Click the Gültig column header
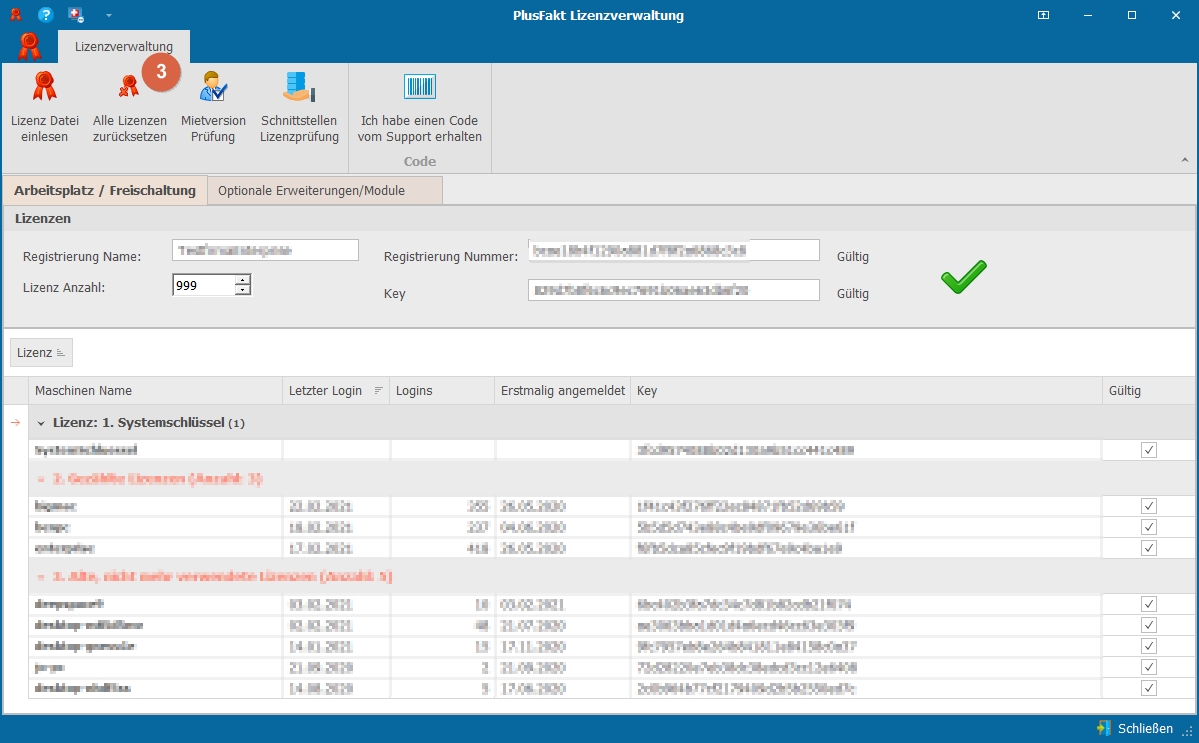This screenshot has height=743, width=1199. pyautogui.click(x=1149, y=391)
